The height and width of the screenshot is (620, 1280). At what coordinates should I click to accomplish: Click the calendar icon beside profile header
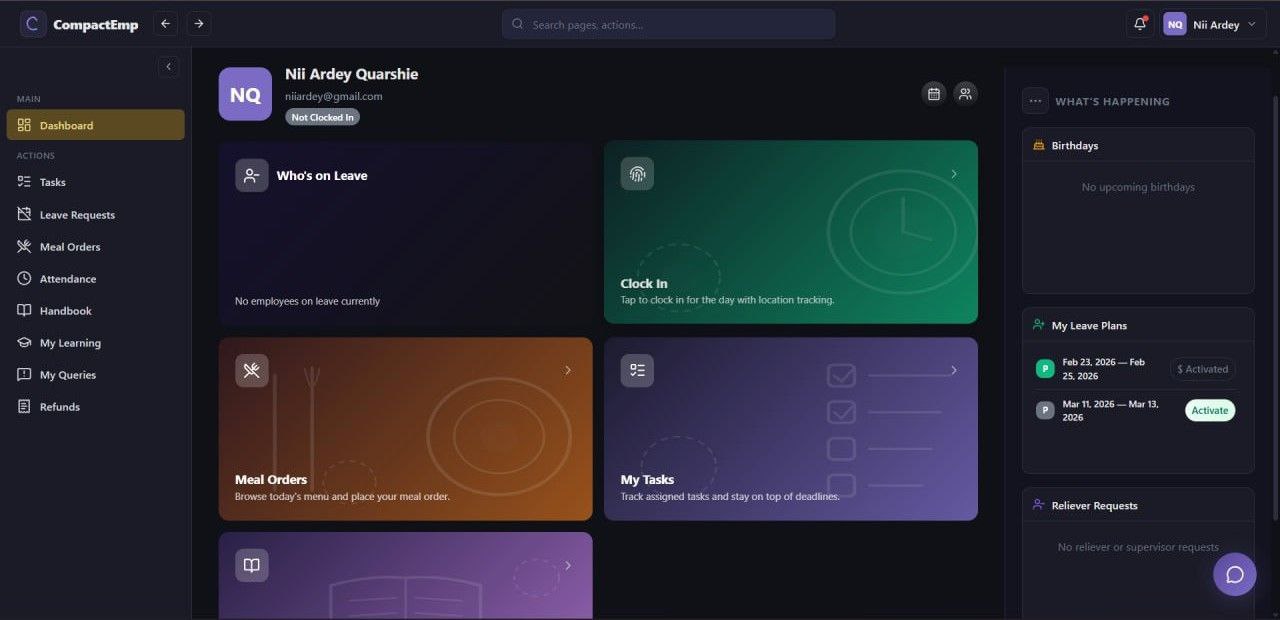click(934, 93)
